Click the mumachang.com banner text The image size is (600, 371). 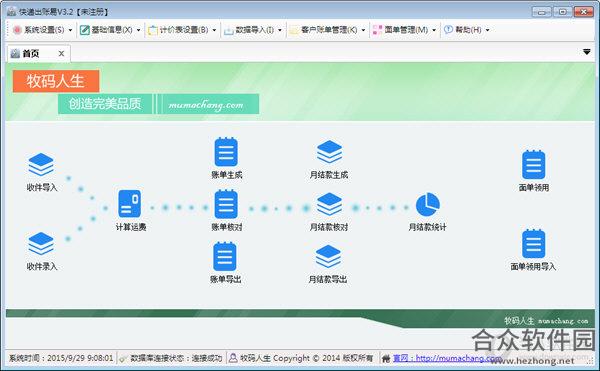(x=206, y=104)
